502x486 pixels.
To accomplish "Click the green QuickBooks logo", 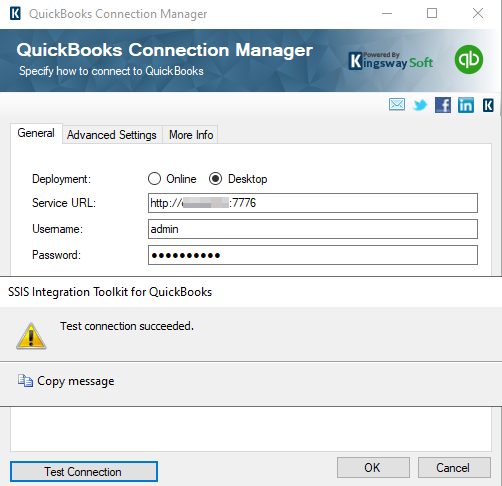I will coord(469,60).
